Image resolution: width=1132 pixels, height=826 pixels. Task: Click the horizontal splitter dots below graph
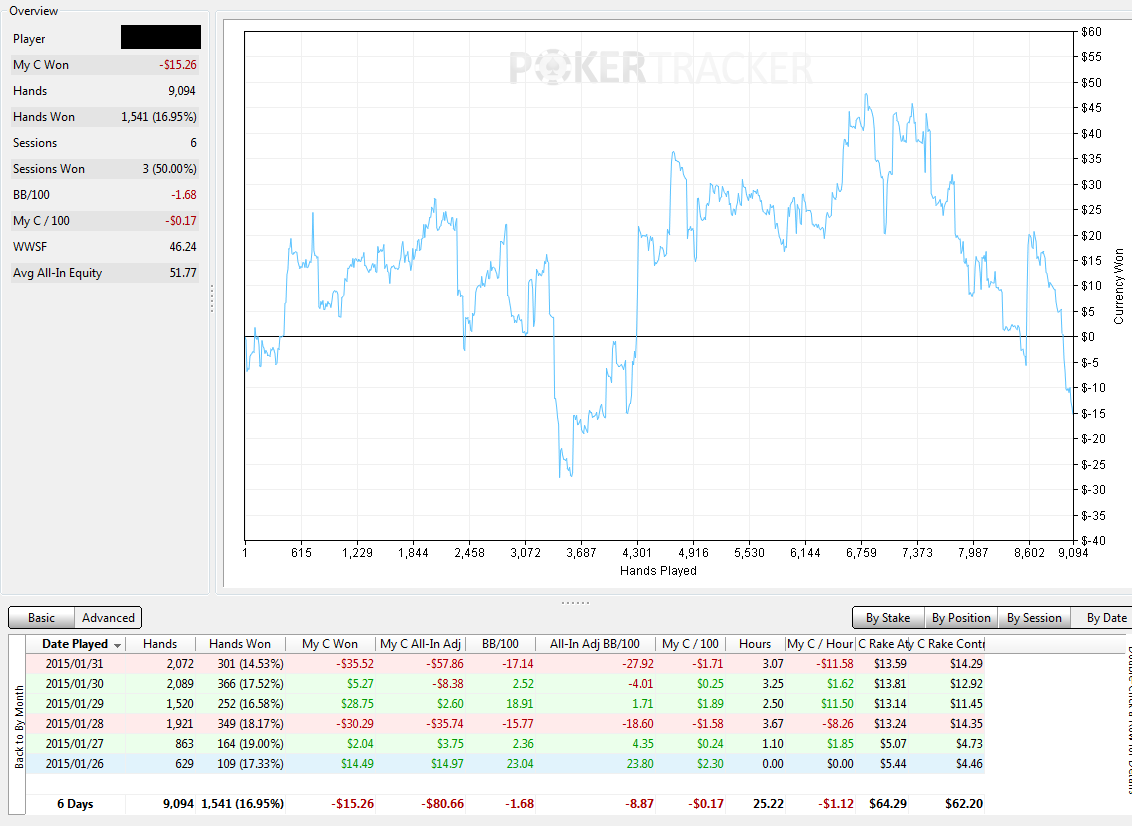(575, 602)
